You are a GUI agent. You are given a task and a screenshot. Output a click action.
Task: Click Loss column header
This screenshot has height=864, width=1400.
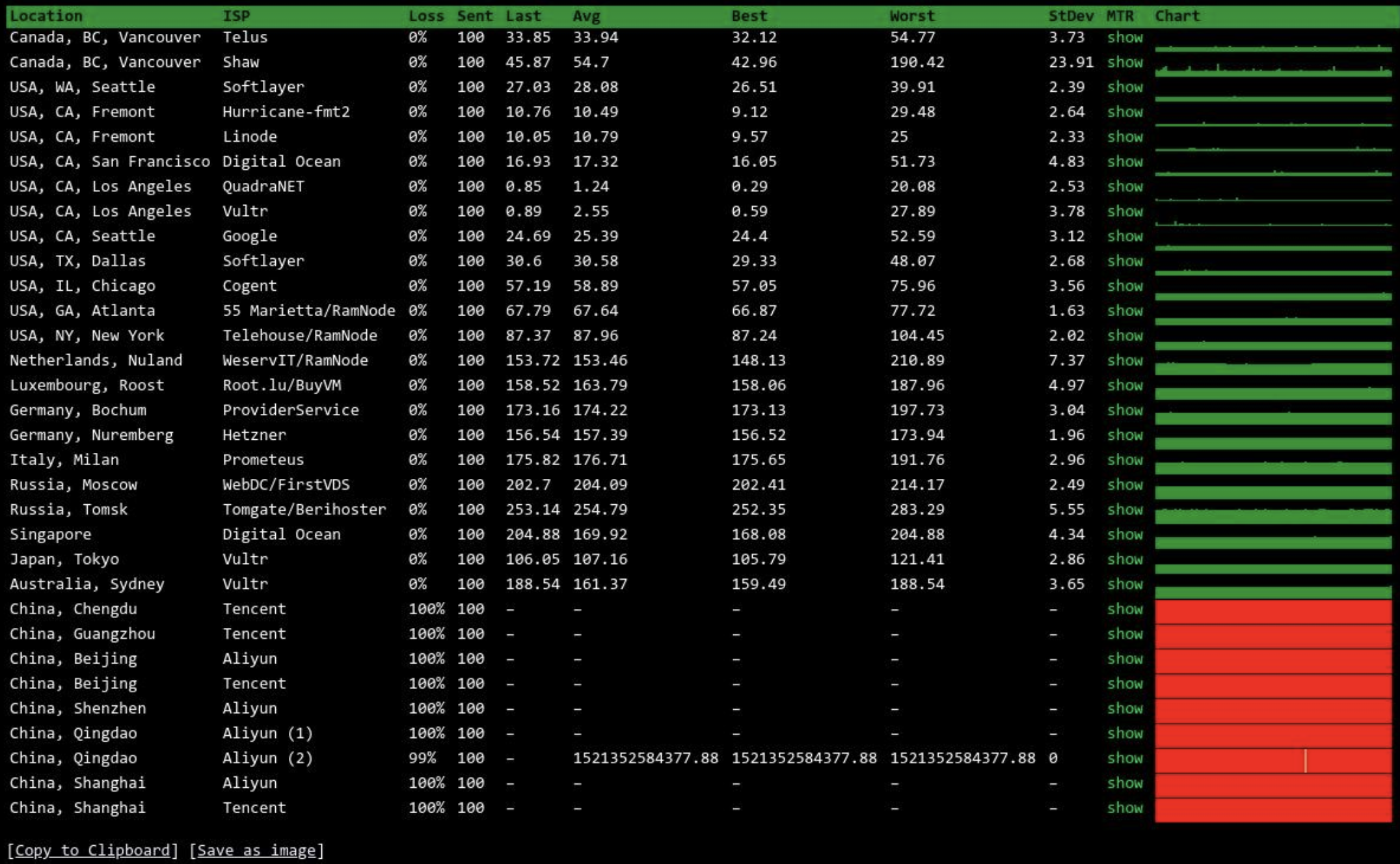click(425, 16)
